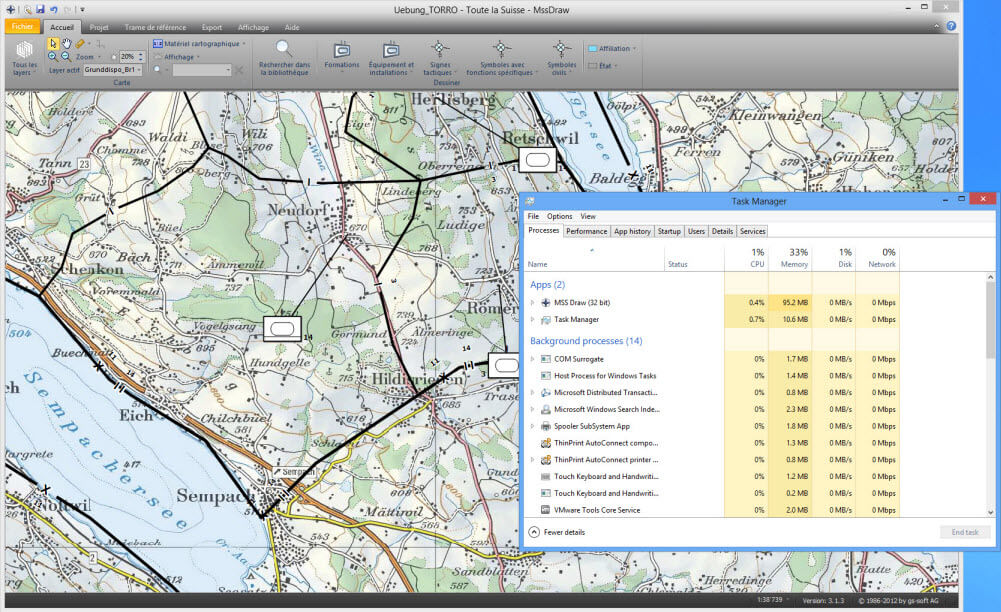The width and height of the screenshot is (1001, 612).
Task: Select the pointer arrow tool
Action: (53, 43)
